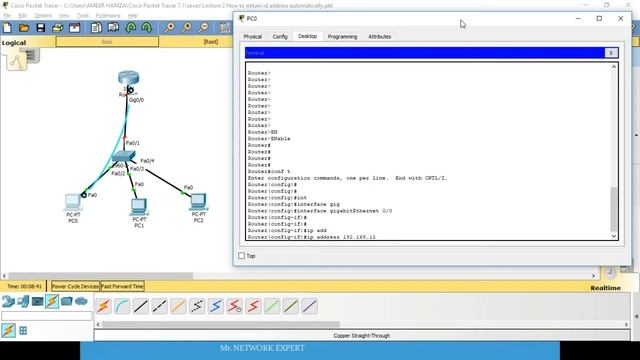The height and width of the screenshot is (360, 640).
Task: Select the highlighted Connections category icon
Action: (x=52, y=301)
